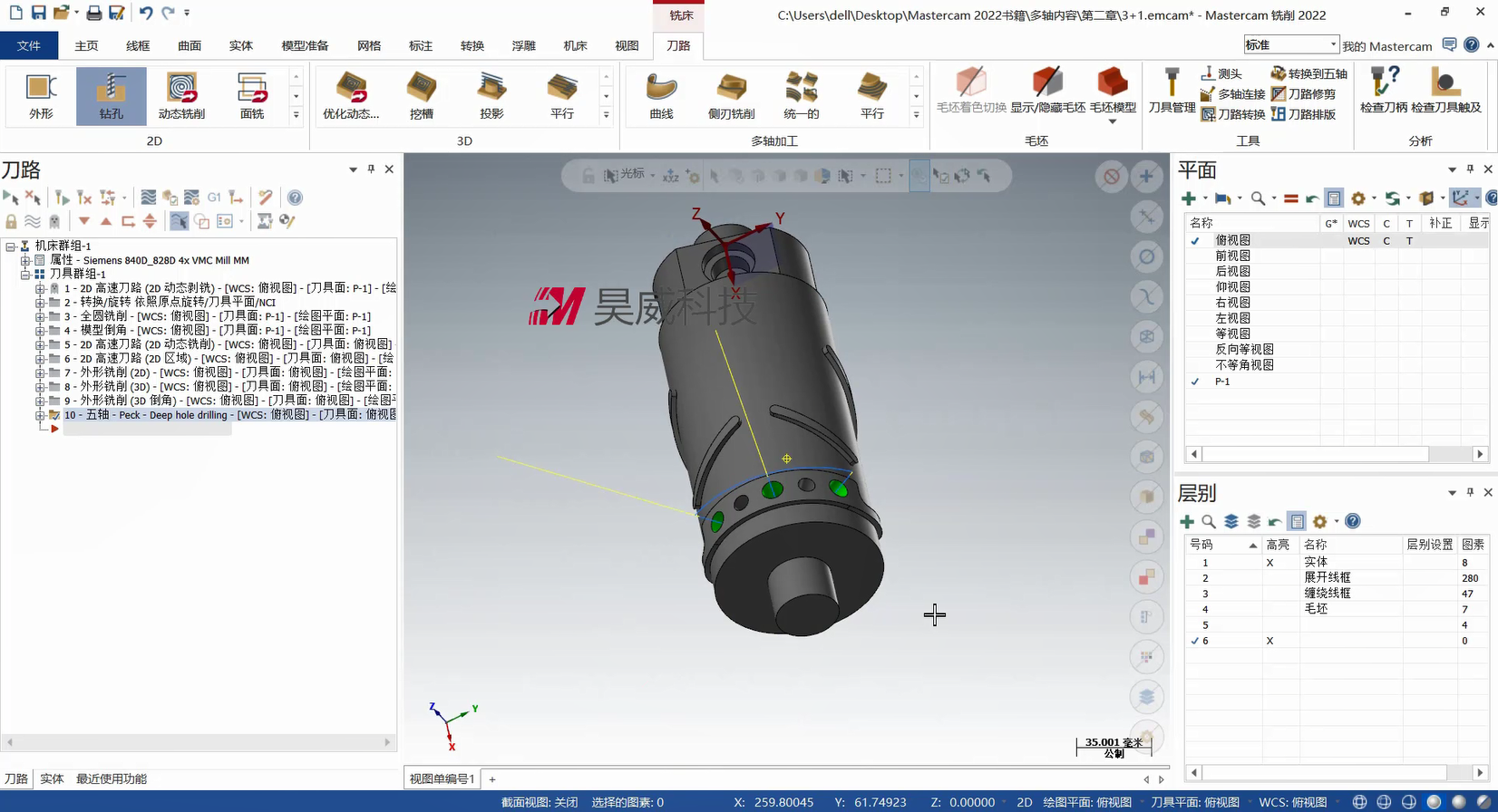This screenshot has height=812, width=1498.
Task: Add a new viewsheet with plus button
Action: [x=492, y=778]
